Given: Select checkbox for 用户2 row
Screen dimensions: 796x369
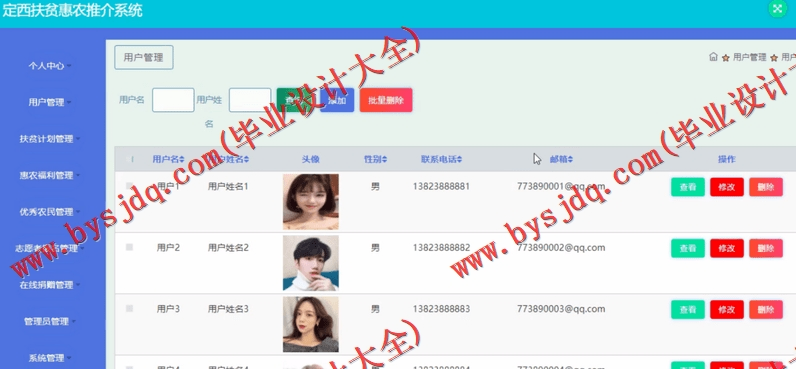Looking at the screenshot, I should (129, 247).
